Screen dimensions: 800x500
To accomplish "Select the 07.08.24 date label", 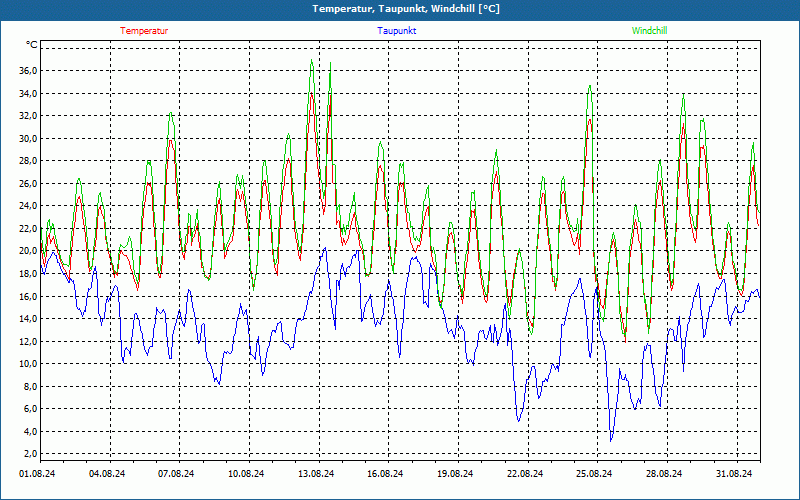I will (x=176, y=473).
